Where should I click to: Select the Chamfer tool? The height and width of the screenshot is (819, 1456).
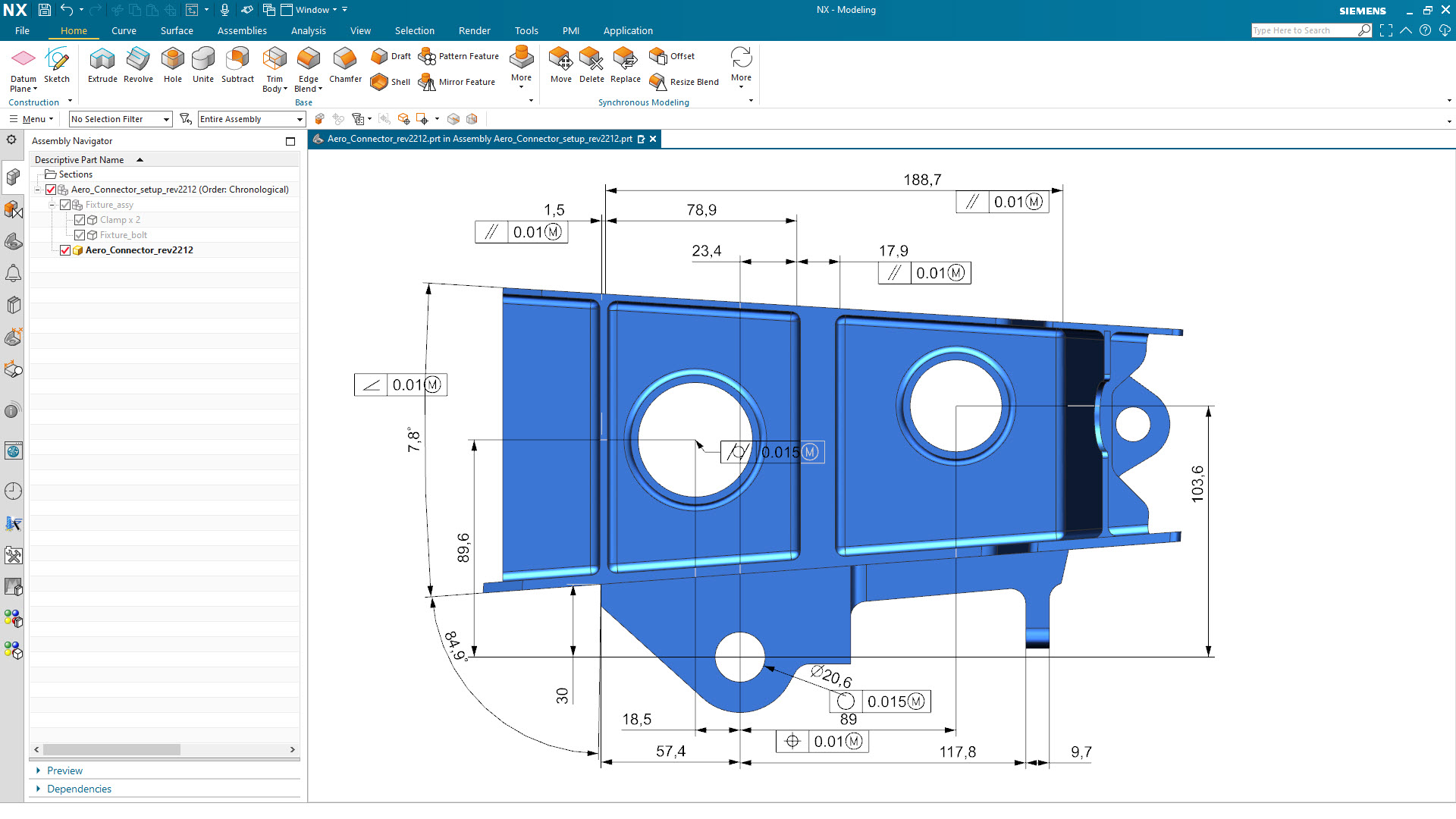coord(345,65)
